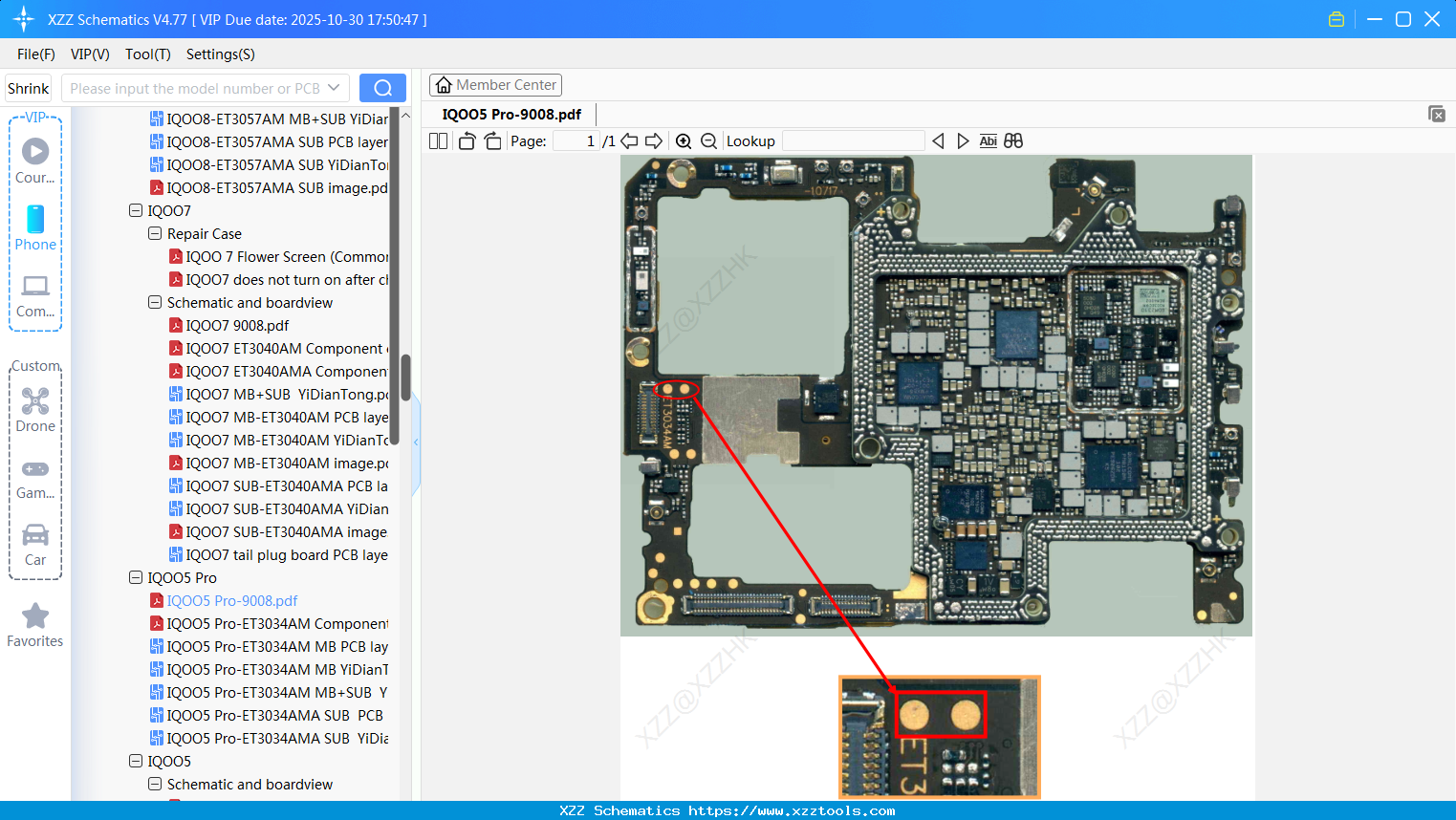Open IQOO7 SUB-ET3040AMA image file
1456x820 pixels.
[x=278, y=531]
